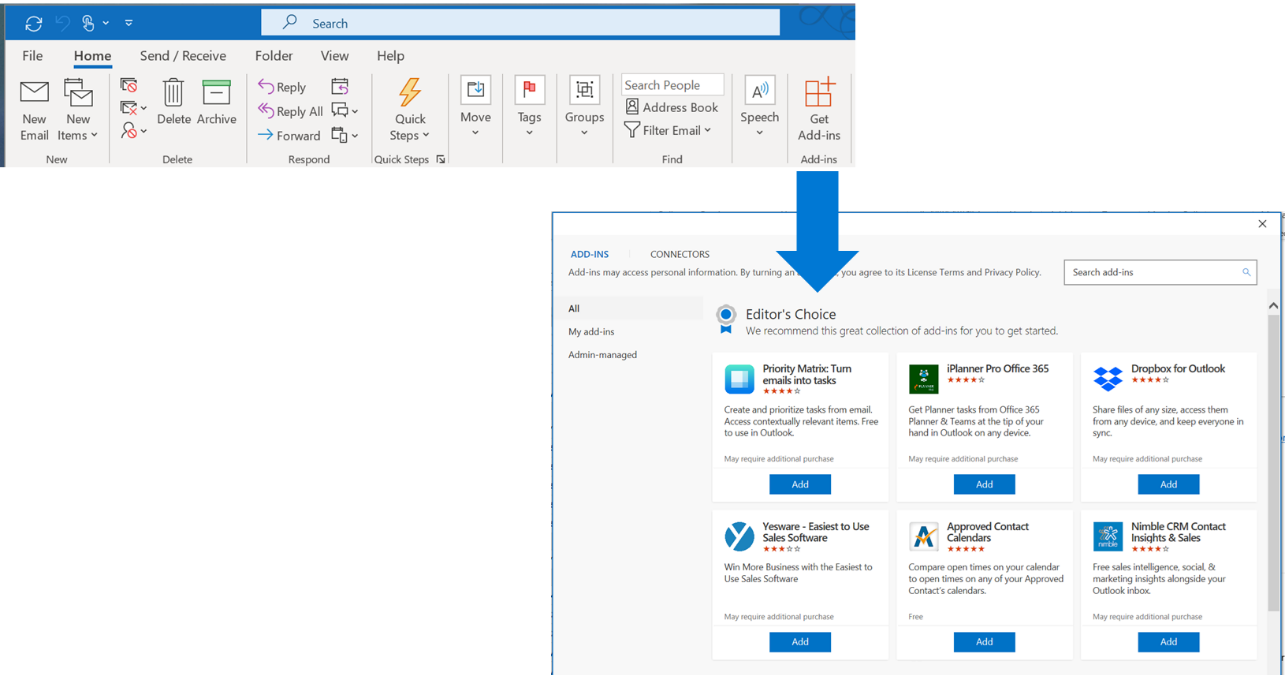Open the Dropbox for Outlook title
The width and height of the screenshot is (1285, 675).
[1178, 369]
